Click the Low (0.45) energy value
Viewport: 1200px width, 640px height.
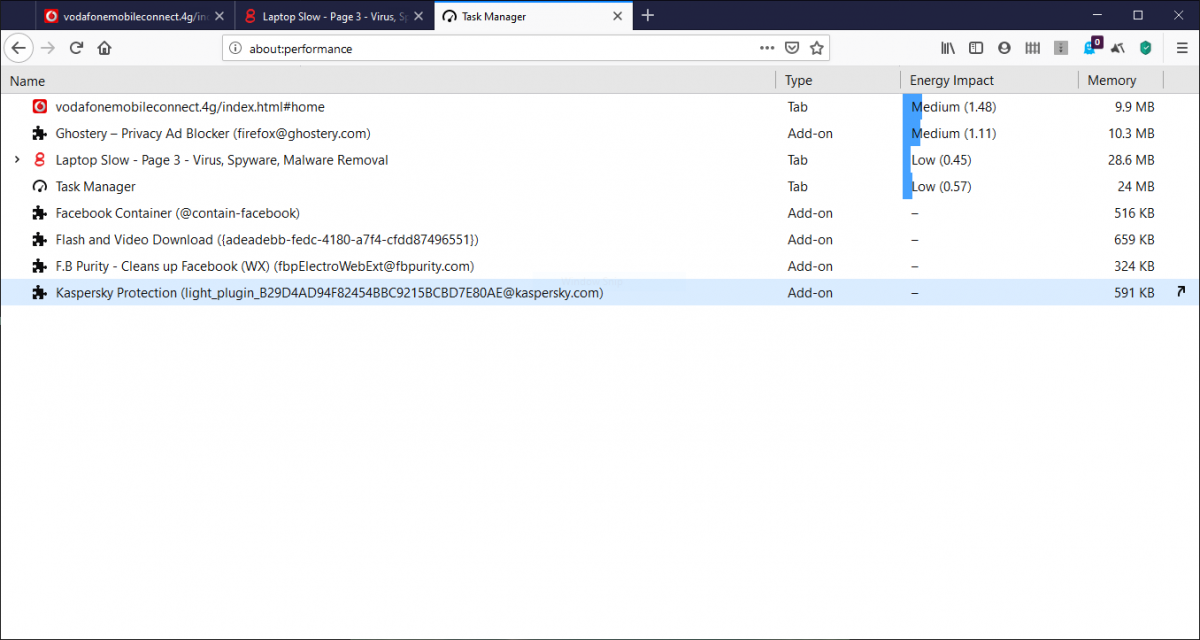pyautogui.click(x=941, y=160)
